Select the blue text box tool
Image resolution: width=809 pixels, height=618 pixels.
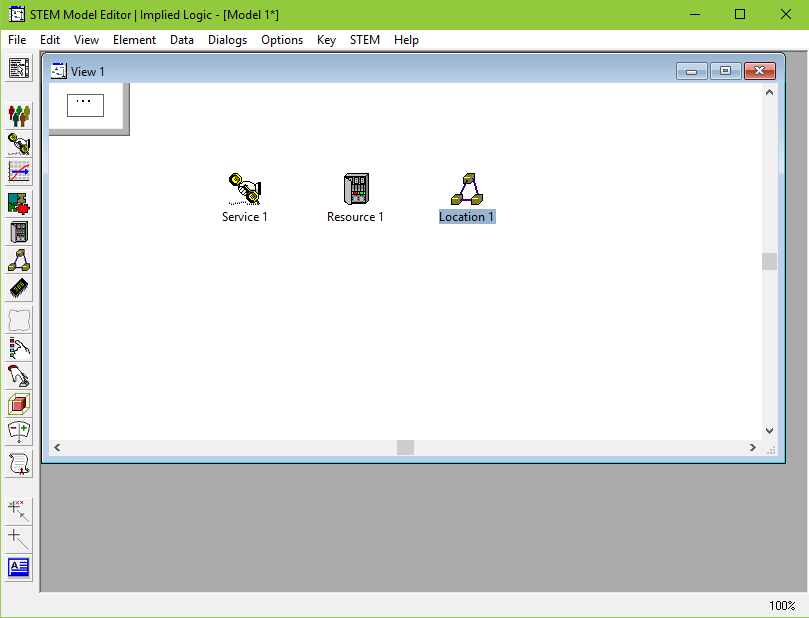coord(19,567)
